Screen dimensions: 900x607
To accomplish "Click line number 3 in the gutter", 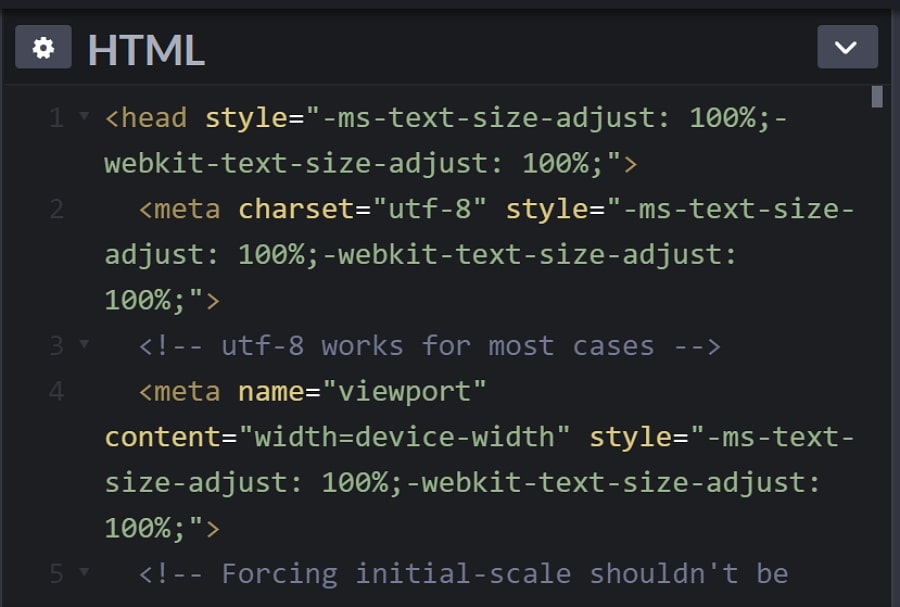I will point(56,346).
